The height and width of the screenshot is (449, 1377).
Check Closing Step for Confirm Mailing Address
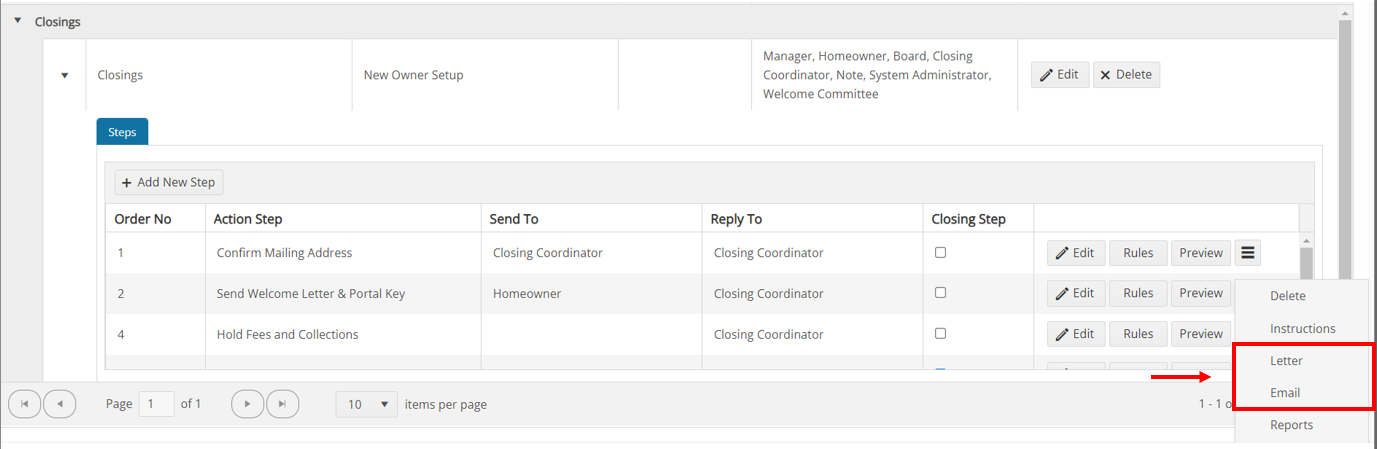940,253
